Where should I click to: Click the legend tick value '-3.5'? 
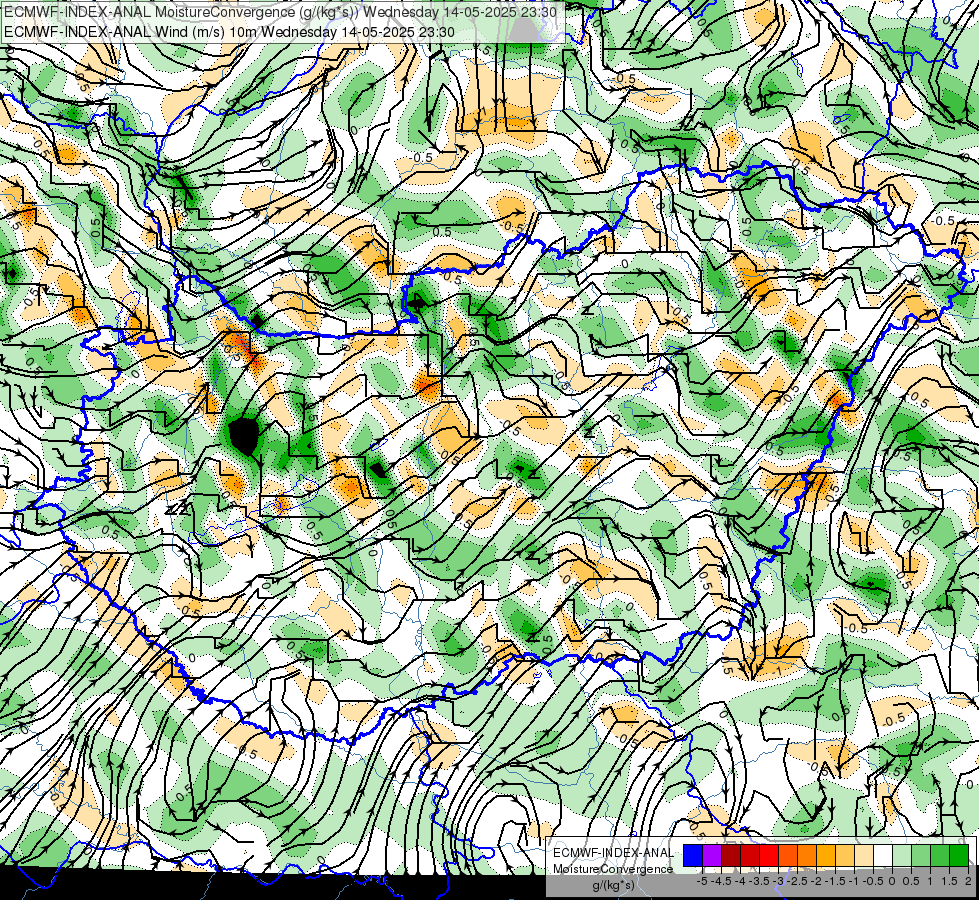point(759,881)
